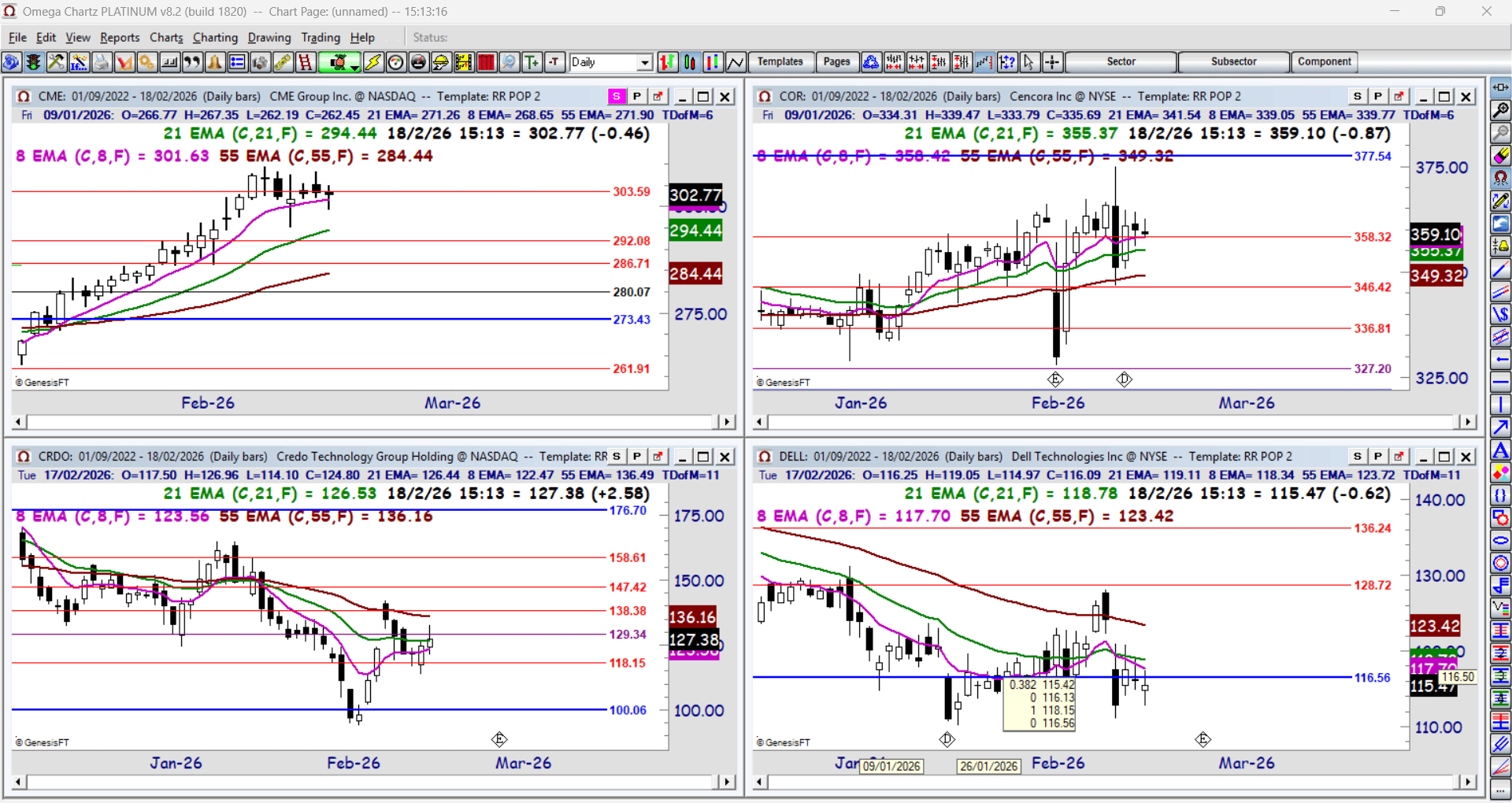The height and width of the screenshot is (803, 1512).
Task: Open the Reports menu
Action: pyautogui.click(x=120, y=37)
